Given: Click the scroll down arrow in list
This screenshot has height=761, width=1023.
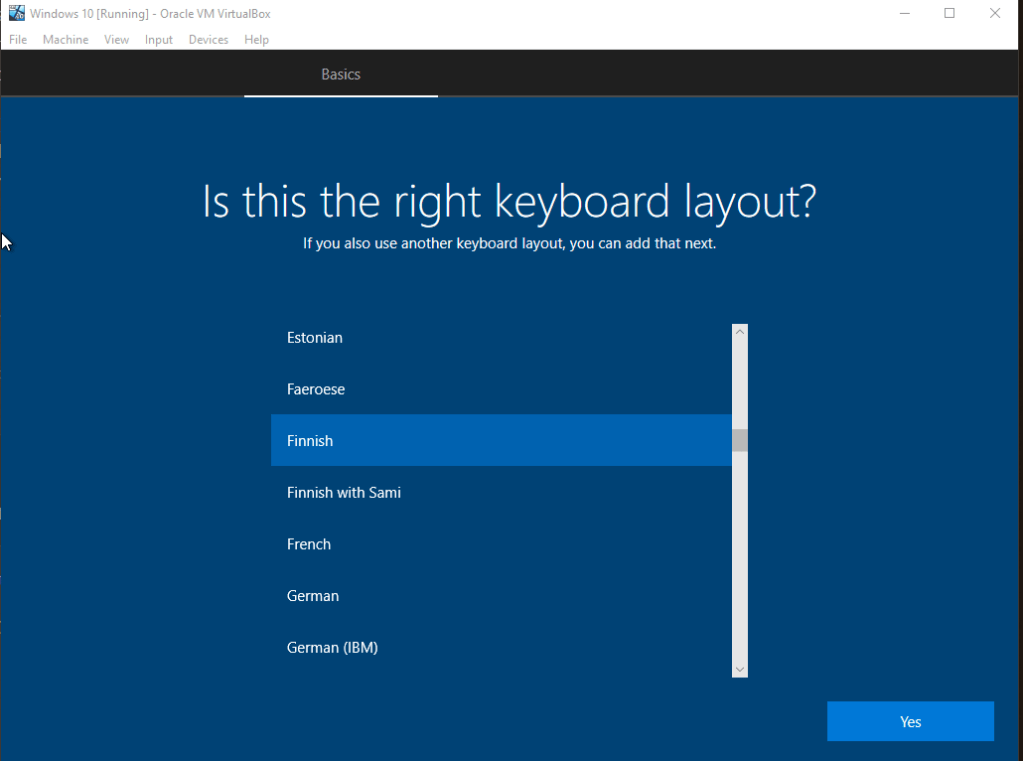Looking at the screenshot, I should coord(740,669).
